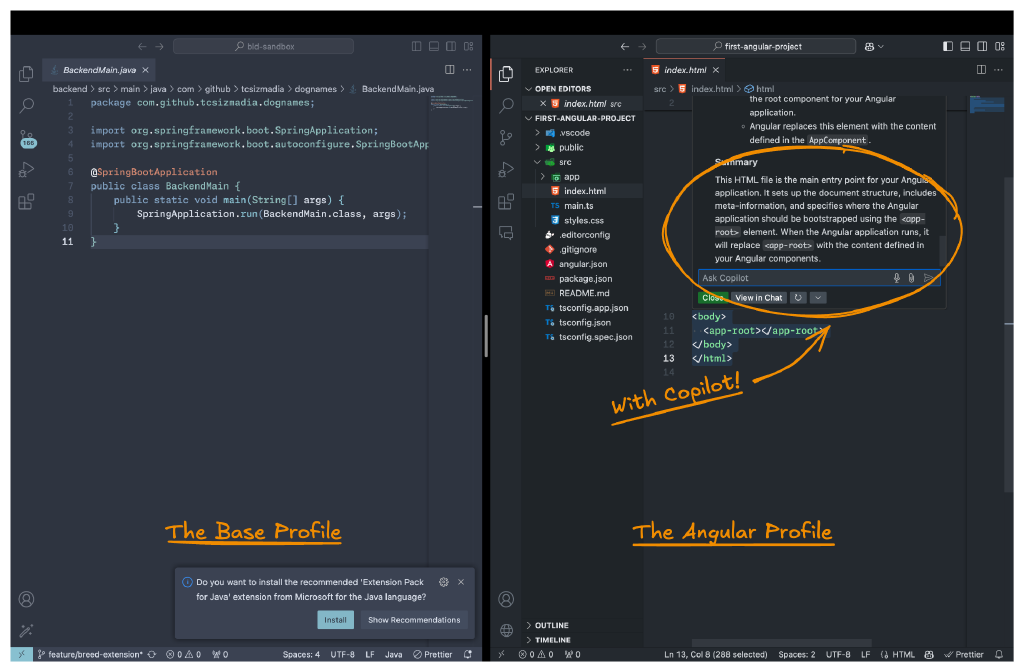Expand the .vscode folder
This screenshot has height=672, width=1024.
pyautogui.click(x=573, y=132)
